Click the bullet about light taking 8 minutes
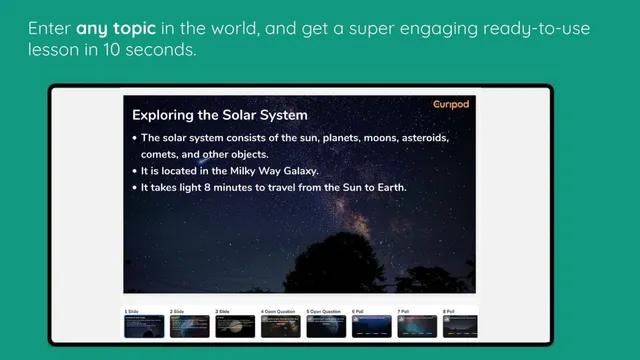Screen dimensions: 640x360 pyautogui.click(x=273, y=188)
